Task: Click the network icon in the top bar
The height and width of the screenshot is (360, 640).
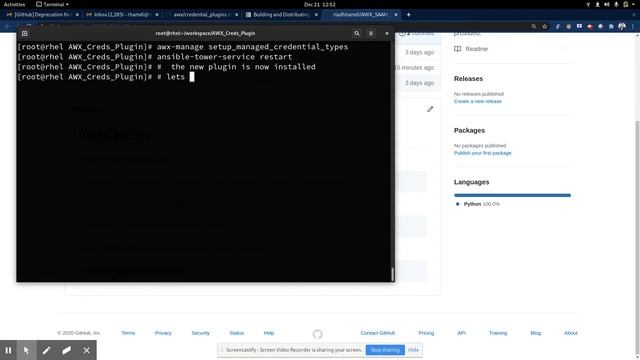Action: 588,4
